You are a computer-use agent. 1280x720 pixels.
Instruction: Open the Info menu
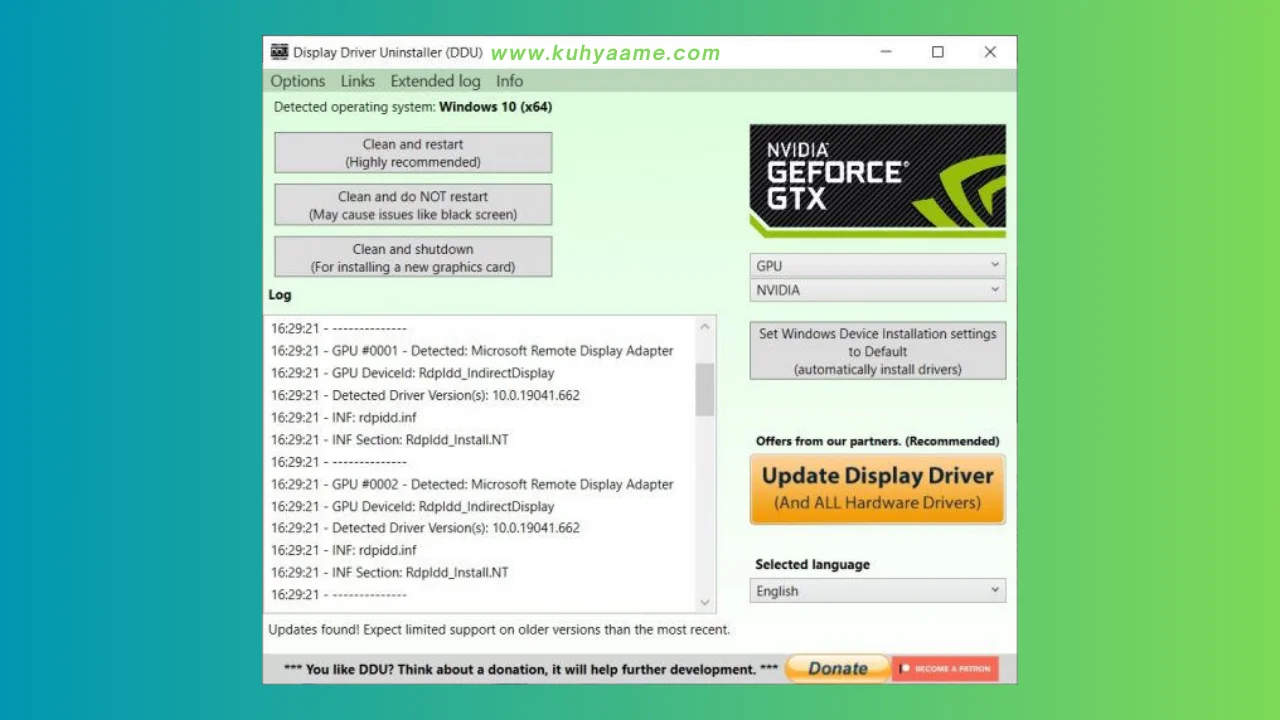[509, 81]
